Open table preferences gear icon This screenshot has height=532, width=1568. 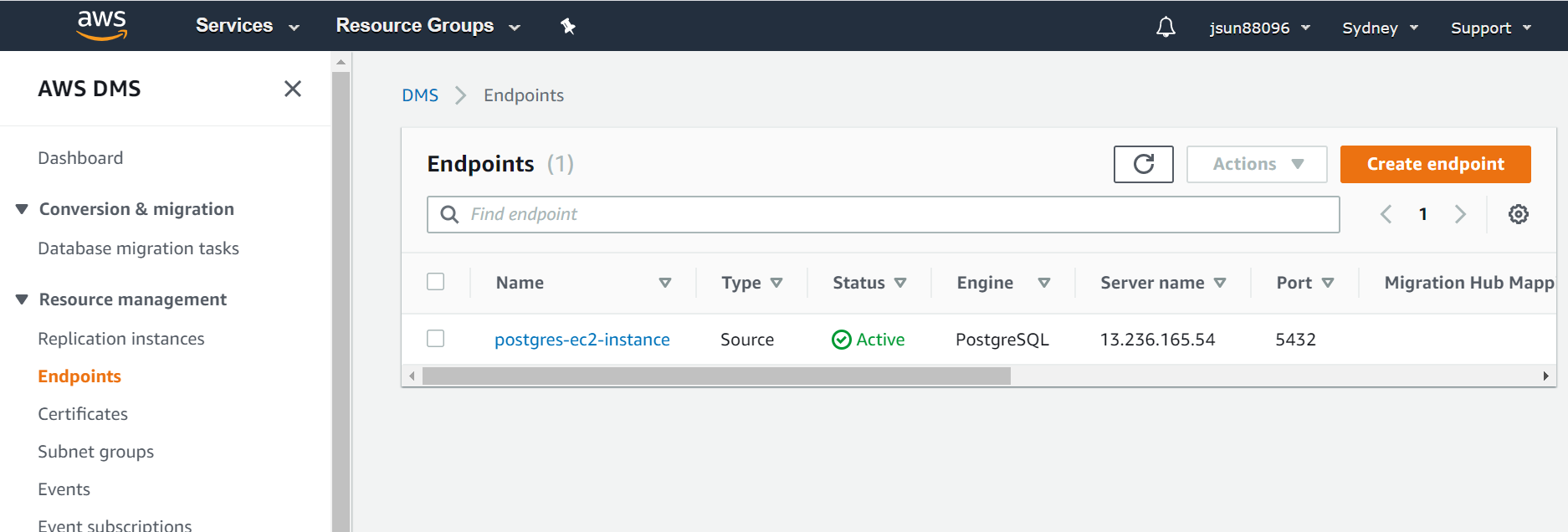click(1518, 214)
